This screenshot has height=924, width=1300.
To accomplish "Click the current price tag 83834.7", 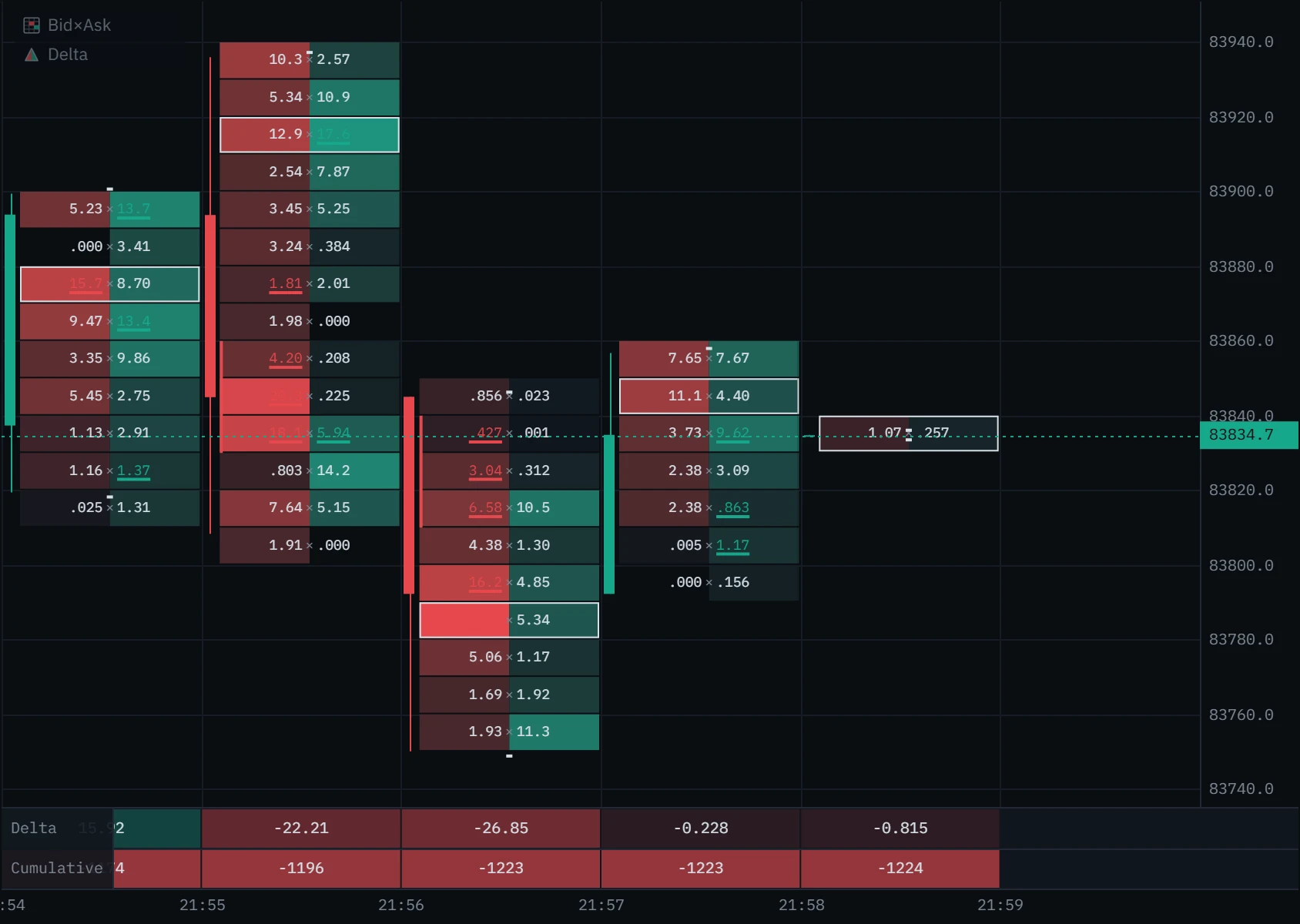I will point(1249,435).
